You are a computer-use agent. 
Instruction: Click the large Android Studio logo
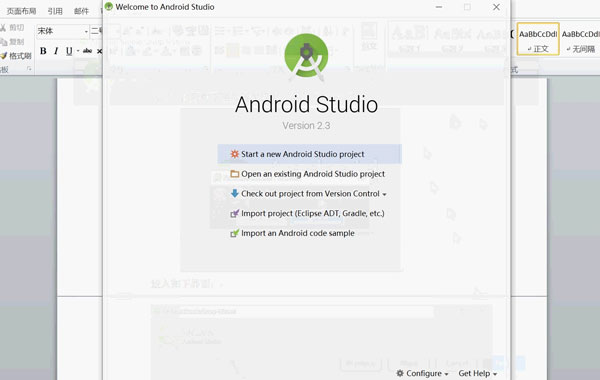tap(306, 57)
